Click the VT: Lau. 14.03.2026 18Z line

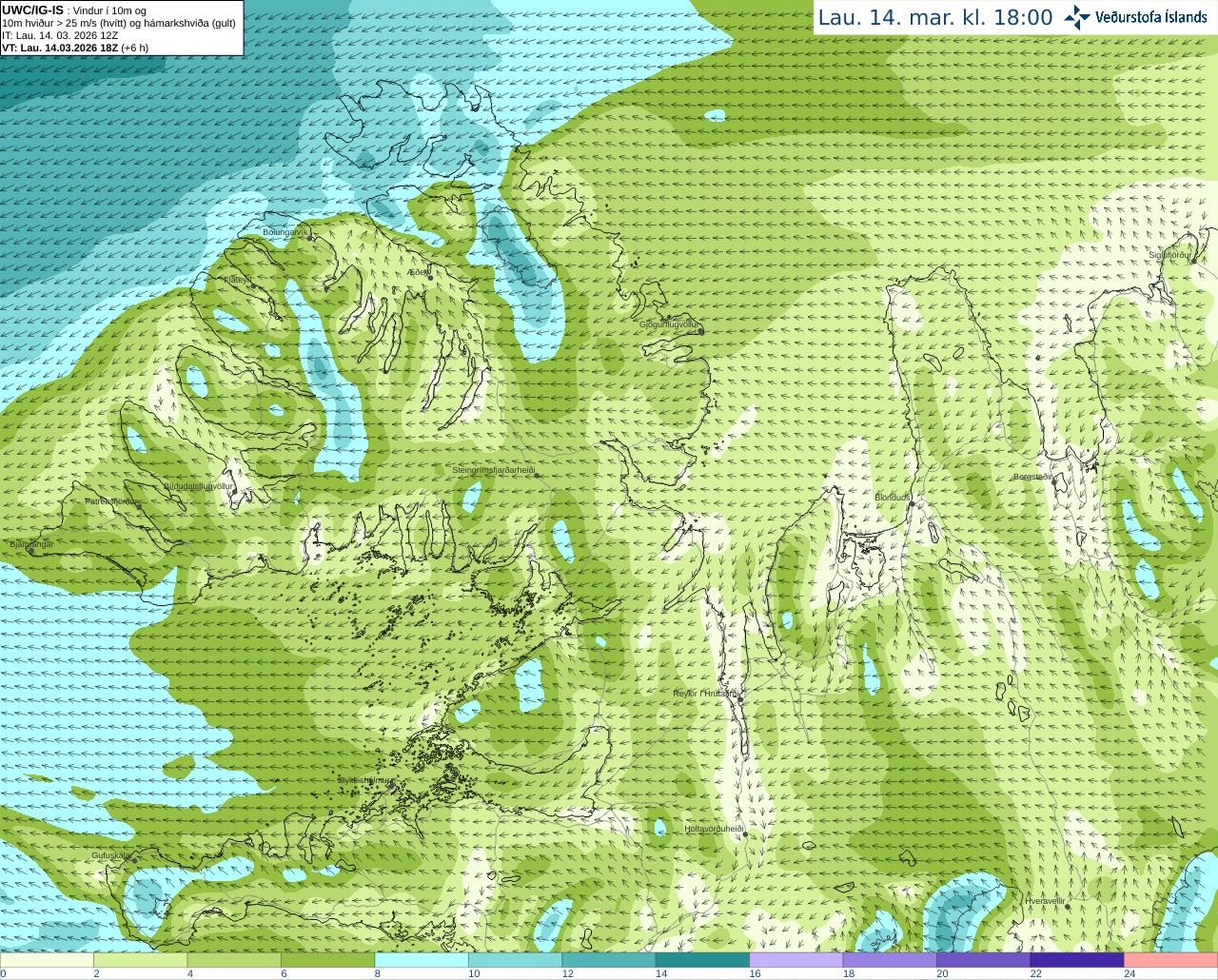pyautogui.click(x=75, y=48)
